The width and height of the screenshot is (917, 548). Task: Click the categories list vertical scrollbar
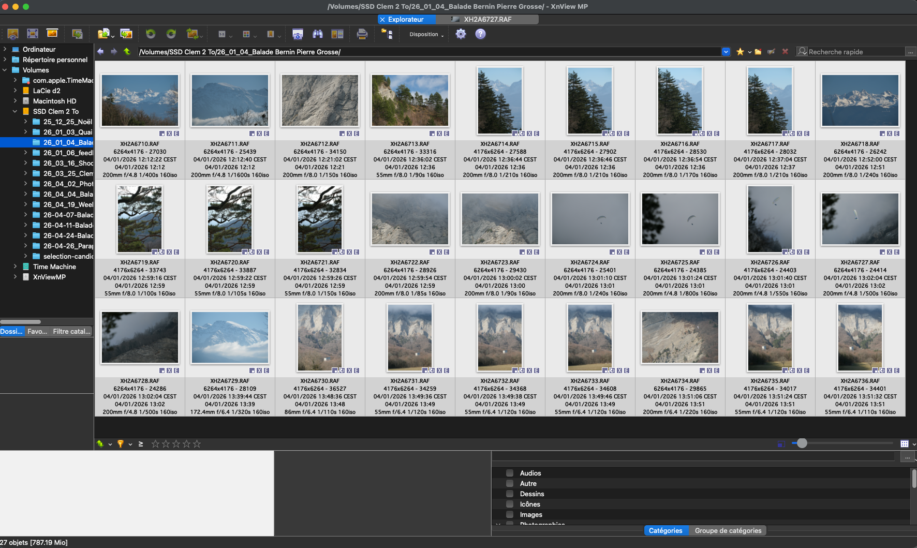tap(913, 479)
